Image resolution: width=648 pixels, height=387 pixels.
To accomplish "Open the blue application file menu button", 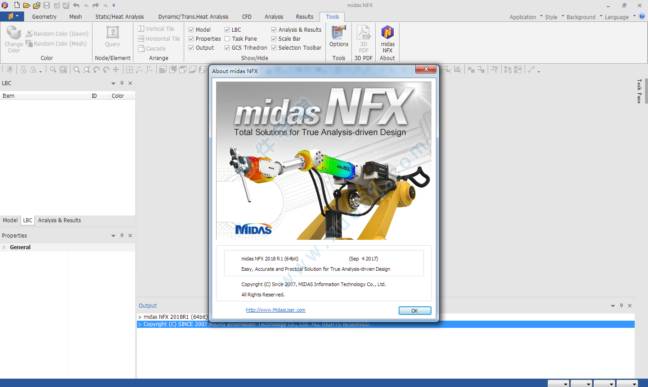I will click(12, 17).
